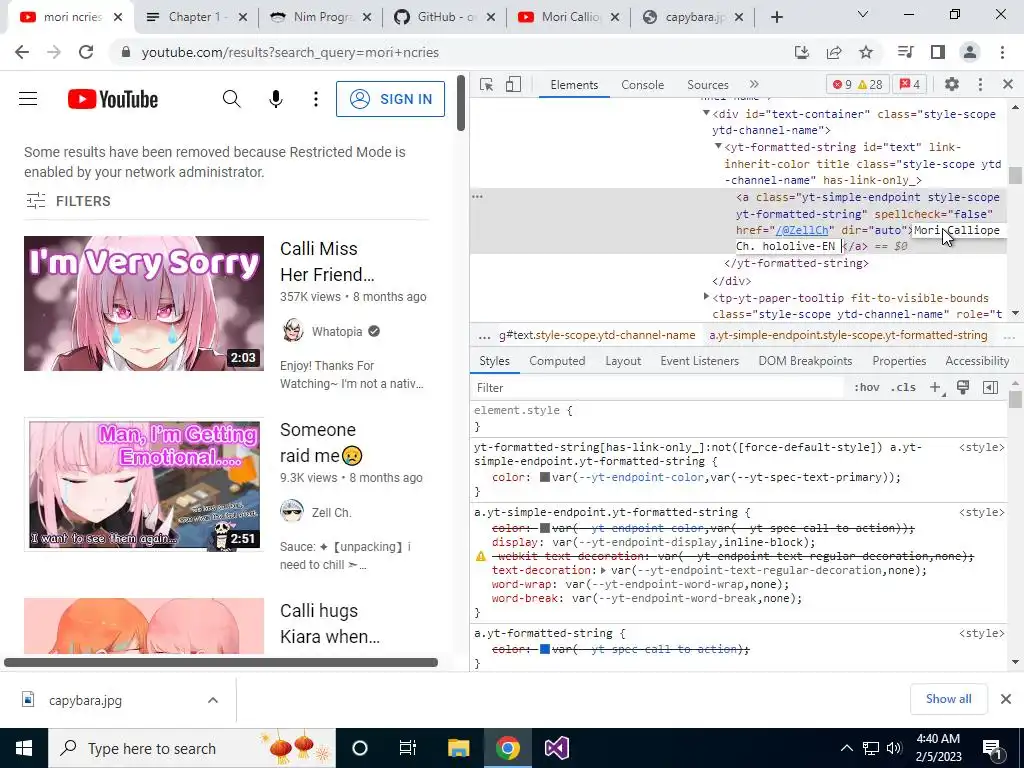The image size is (1024, 768).
Task: Select a.yt-simple-endpoint breadcrumb item
Action: pos(848,335)
